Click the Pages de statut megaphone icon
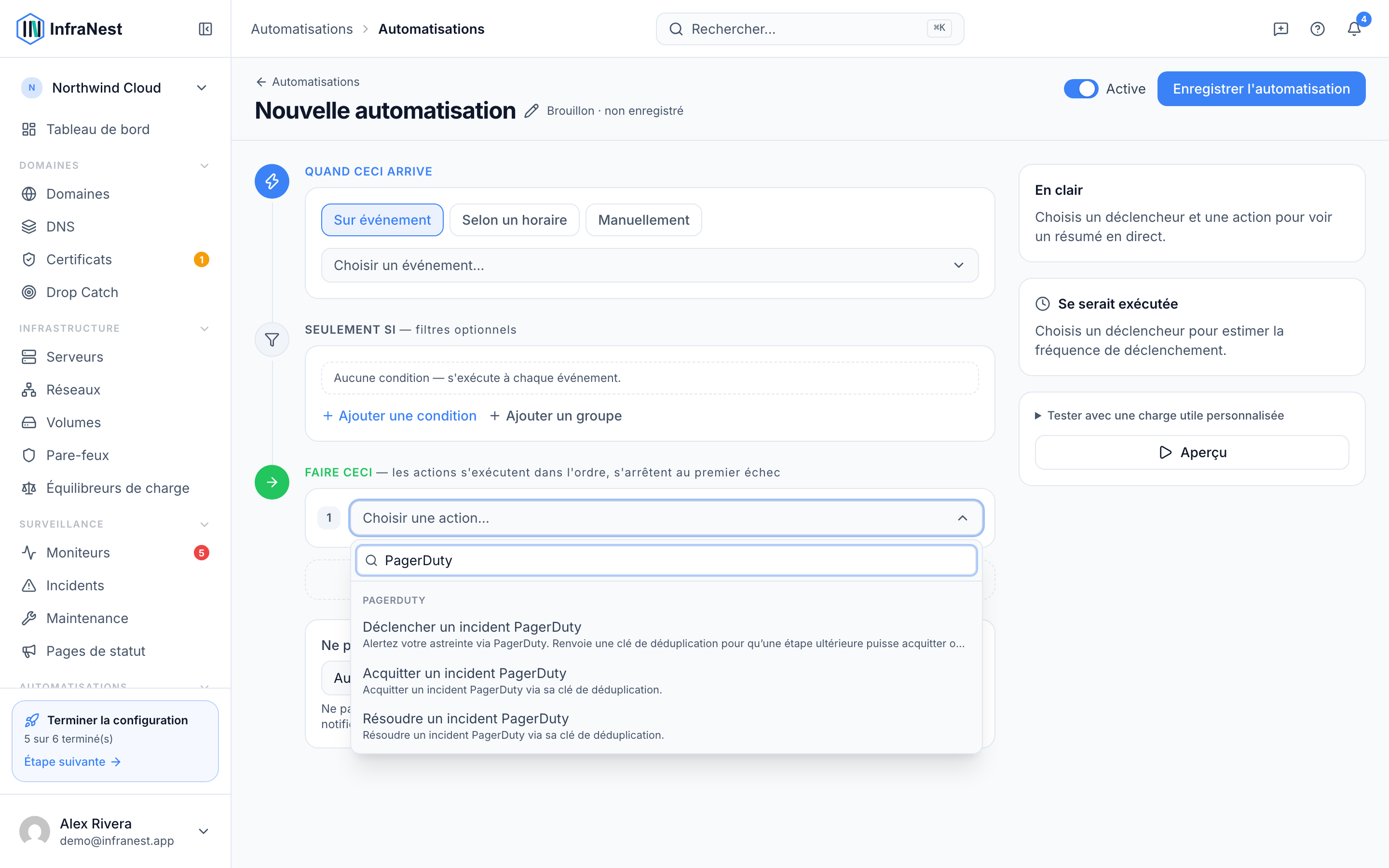Image resolution: width=1389 pixels, height=868 pixels. (29, 651)
